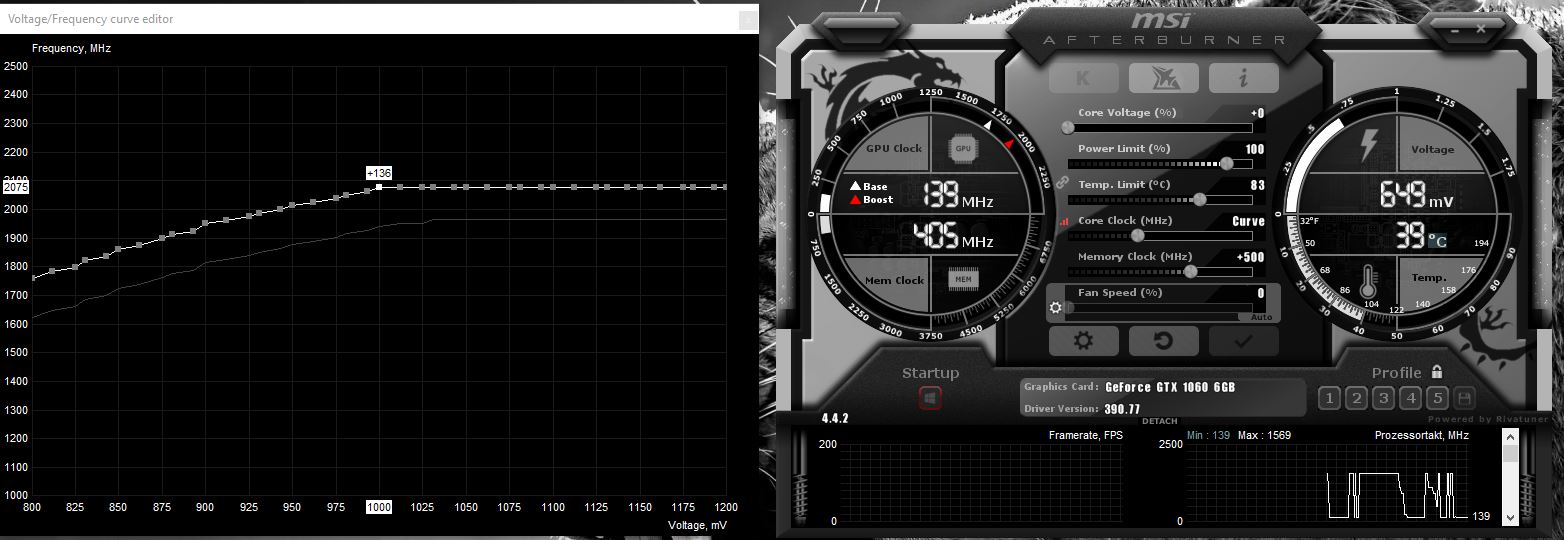Click the 649 mV voltage readout

(1417, 195)
